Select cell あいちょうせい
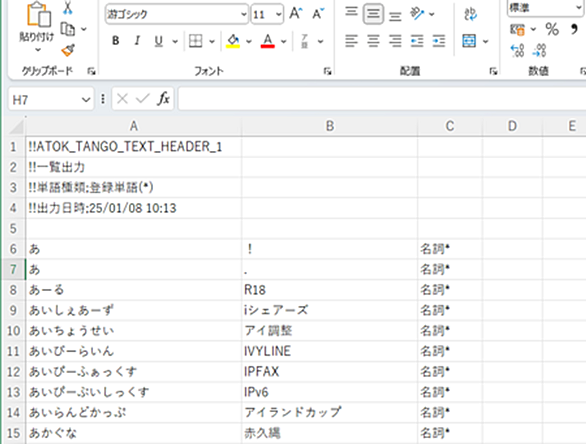586x444 pixels. click(x=133, y=330)
